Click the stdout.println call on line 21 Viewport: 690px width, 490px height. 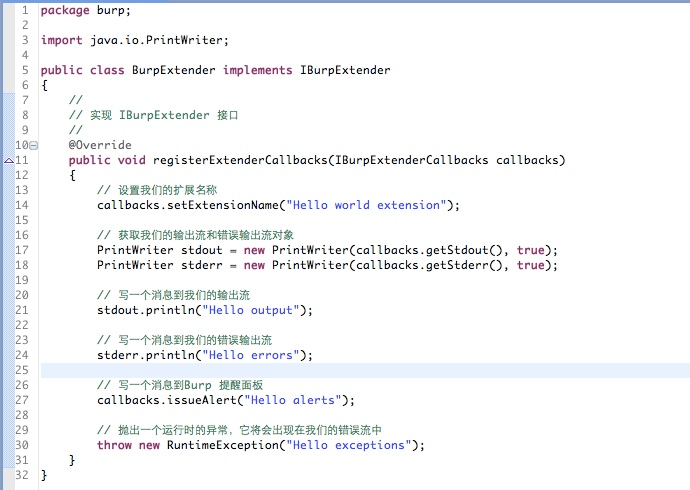point(146,311)
